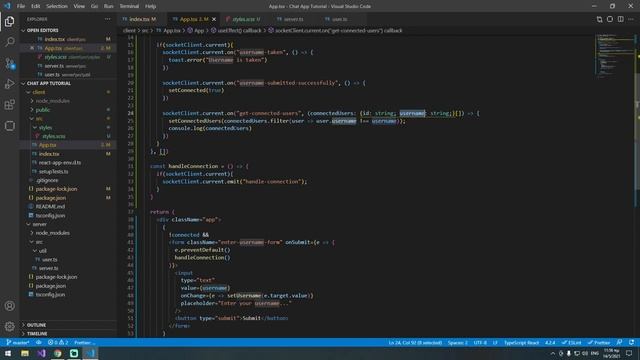640x360 pixels.
Task: Click the open changes icon in editor toolbar
Action: pyautogui.click(x=599, y=19)
